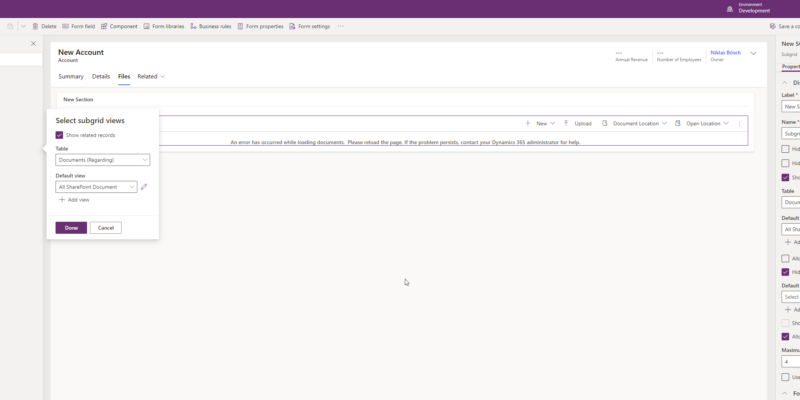
Task: Click the Document Location icon in subgrid
Action: 604,123
